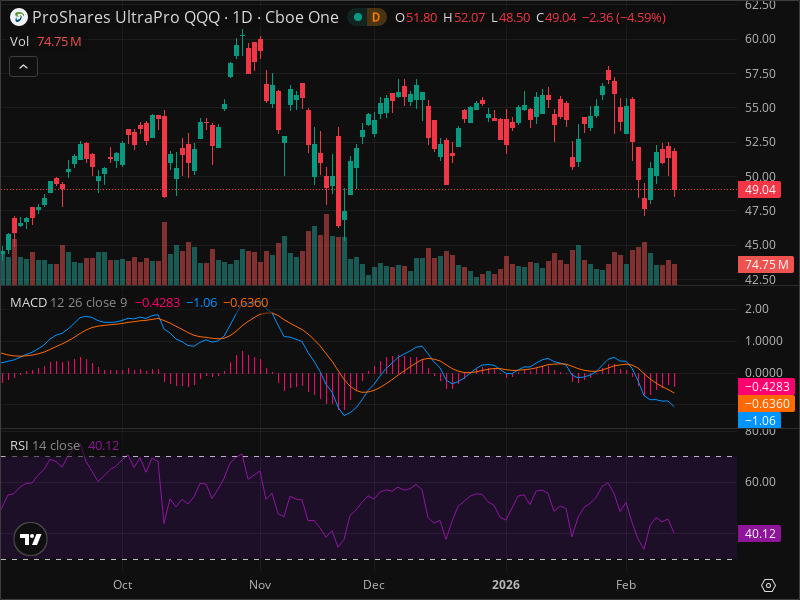Click the orange −0.6360 signal axis label
Image resolution: width=800 pixels, height=600 pixels.
tap(766, 404)
